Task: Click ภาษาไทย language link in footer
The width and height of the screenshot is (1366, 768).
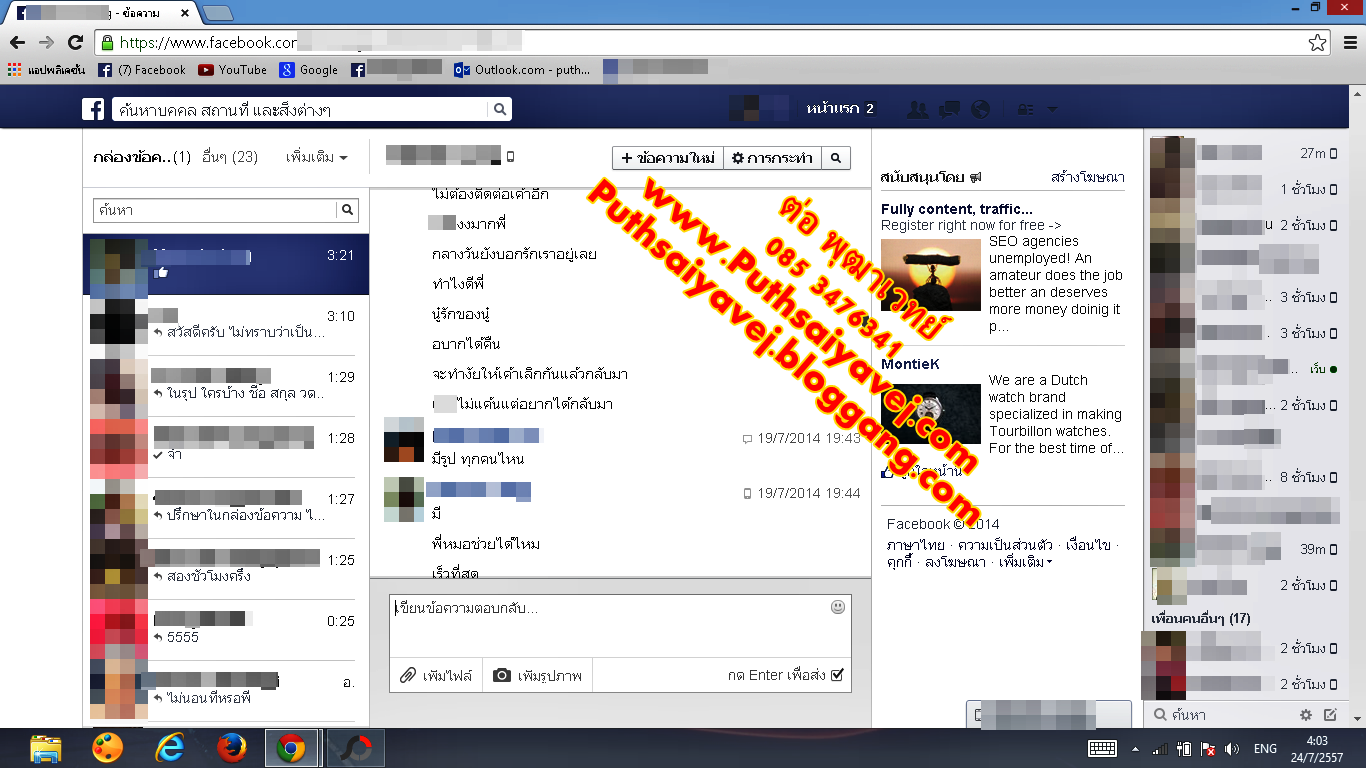Action: (x=916, y=545)
